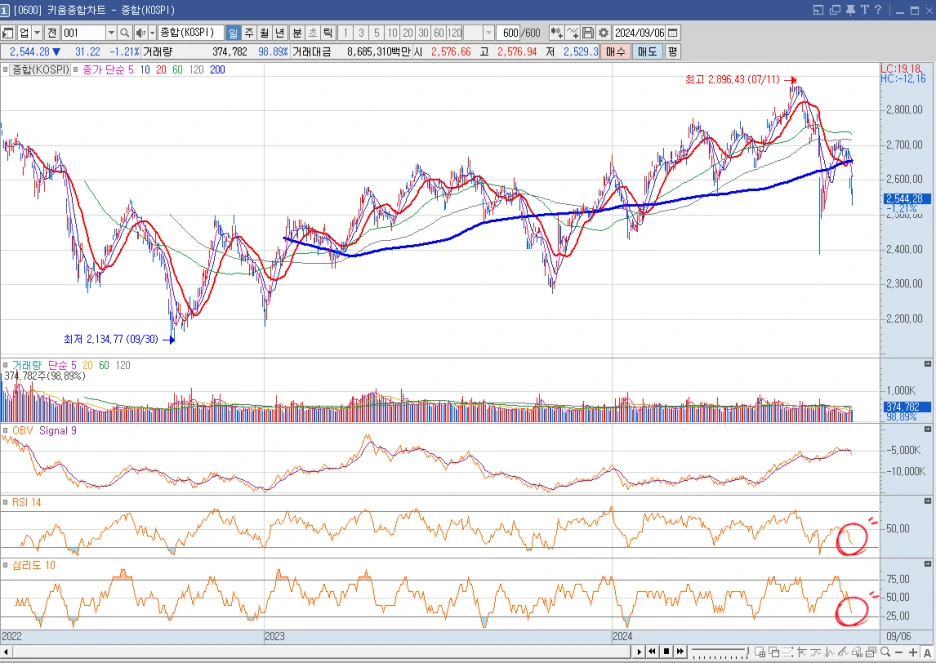
Task: Select yearly period button 년
Action: (x=280, y=33)
